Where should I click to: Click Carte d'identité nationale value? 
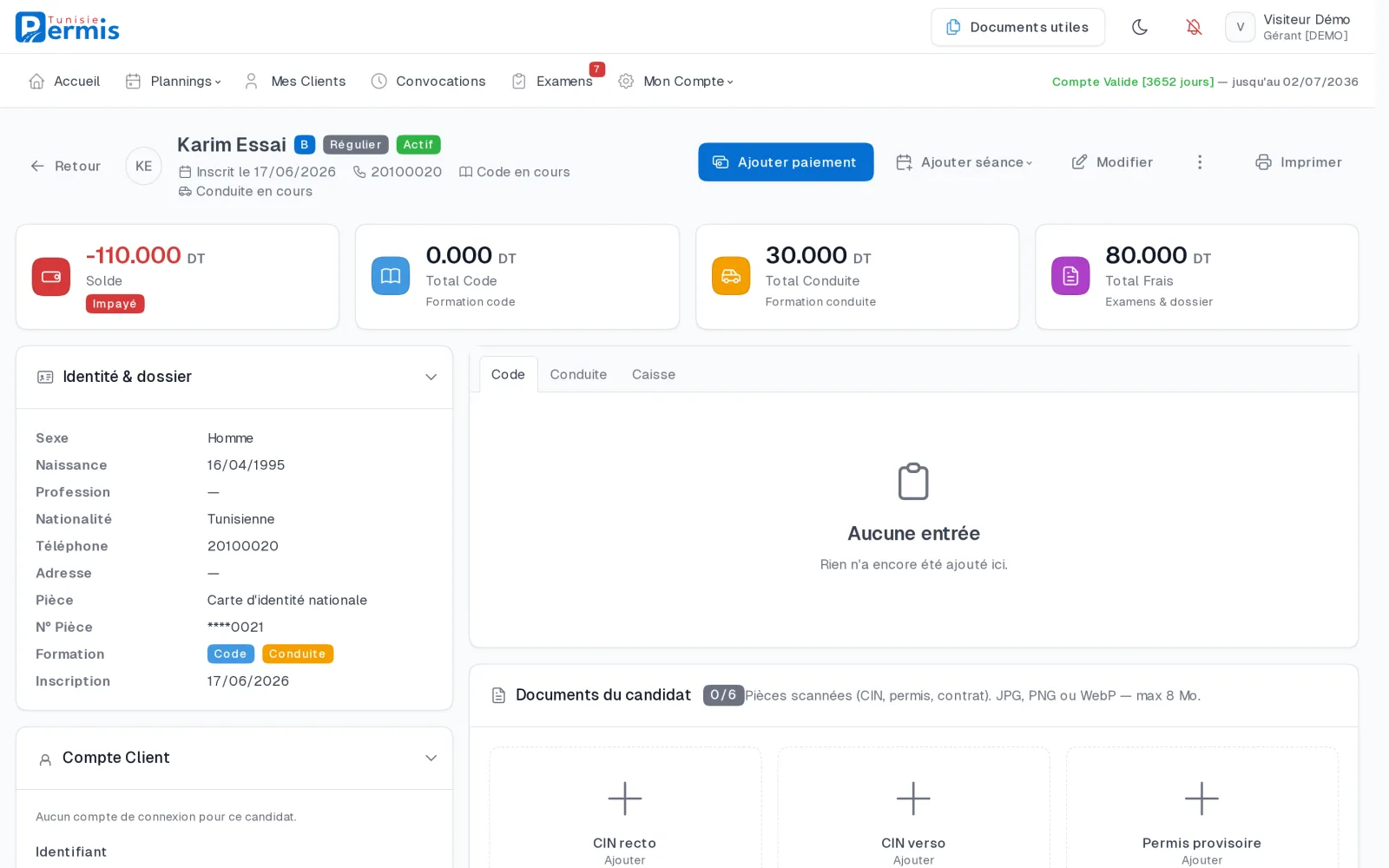tap(287, 600)
